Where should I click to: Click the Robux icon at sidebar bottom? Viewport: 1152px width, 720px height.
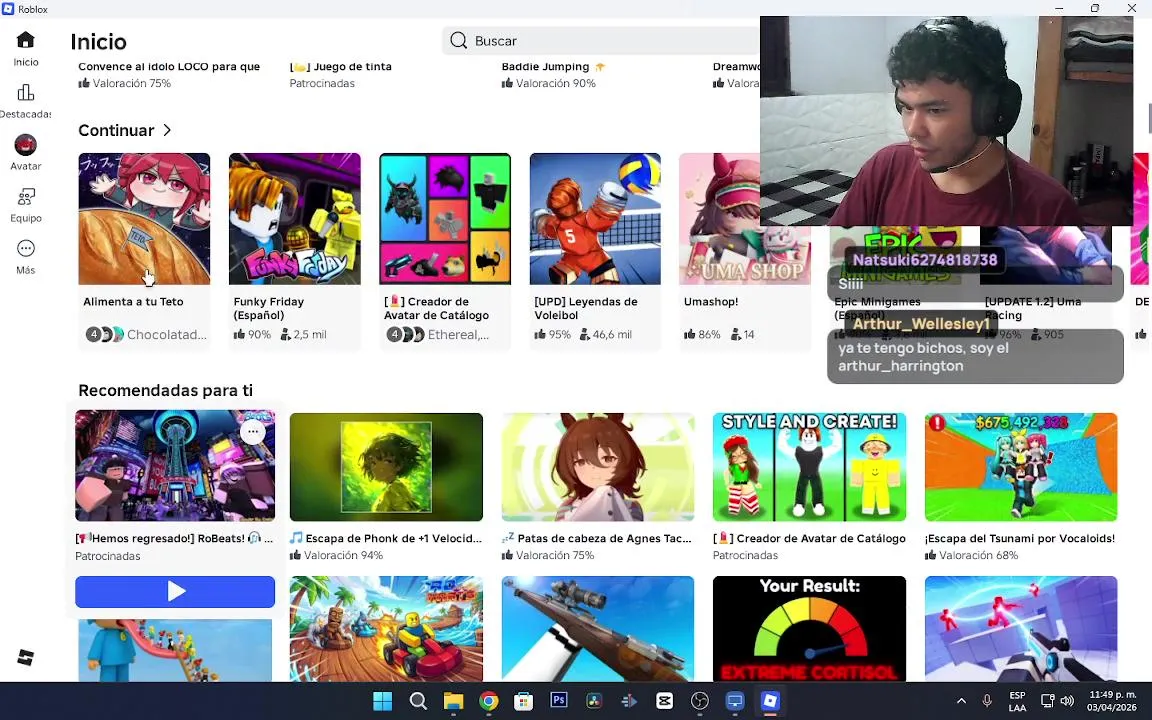point(26,658)
